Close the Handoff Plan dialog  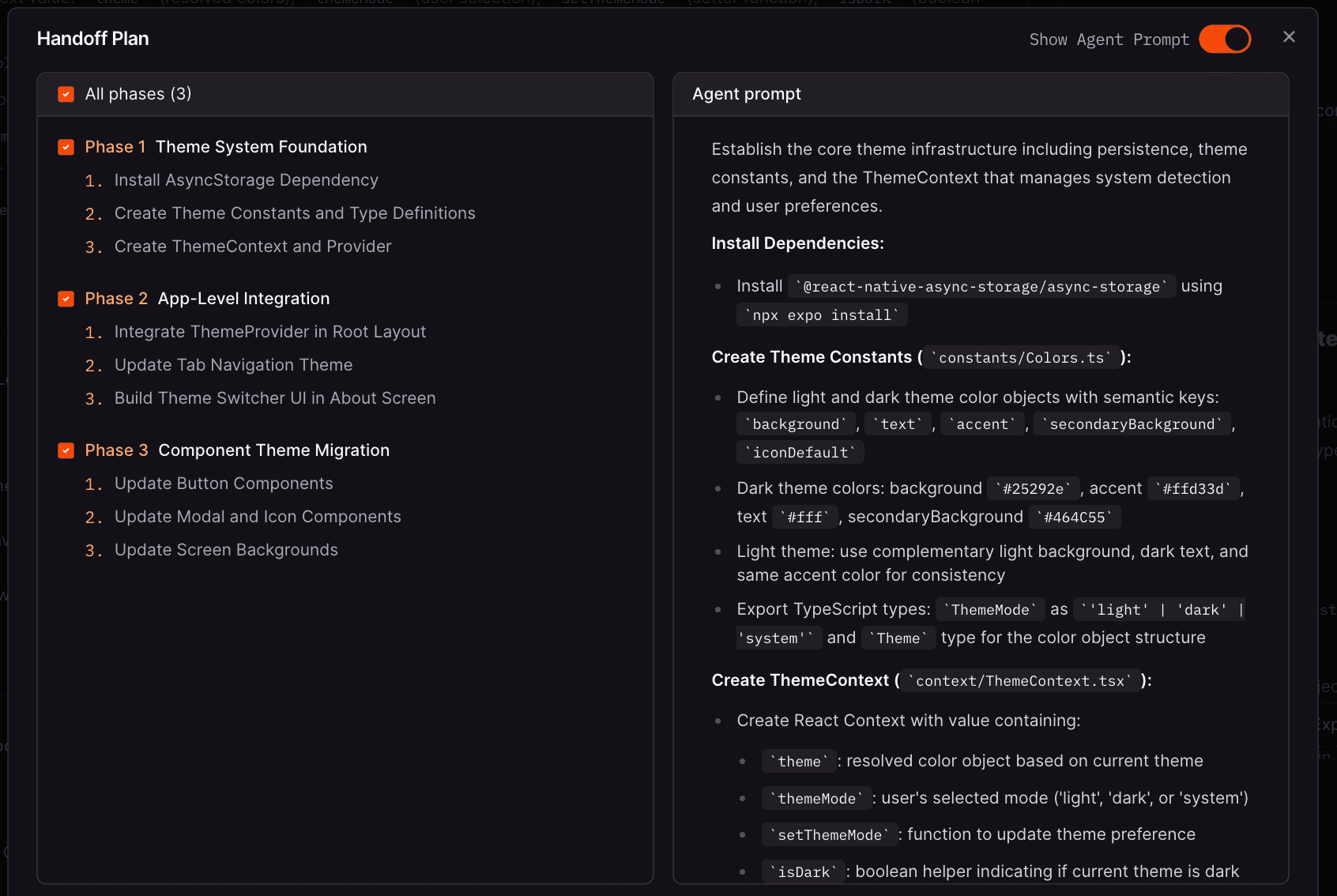[x=1289, y=37]
